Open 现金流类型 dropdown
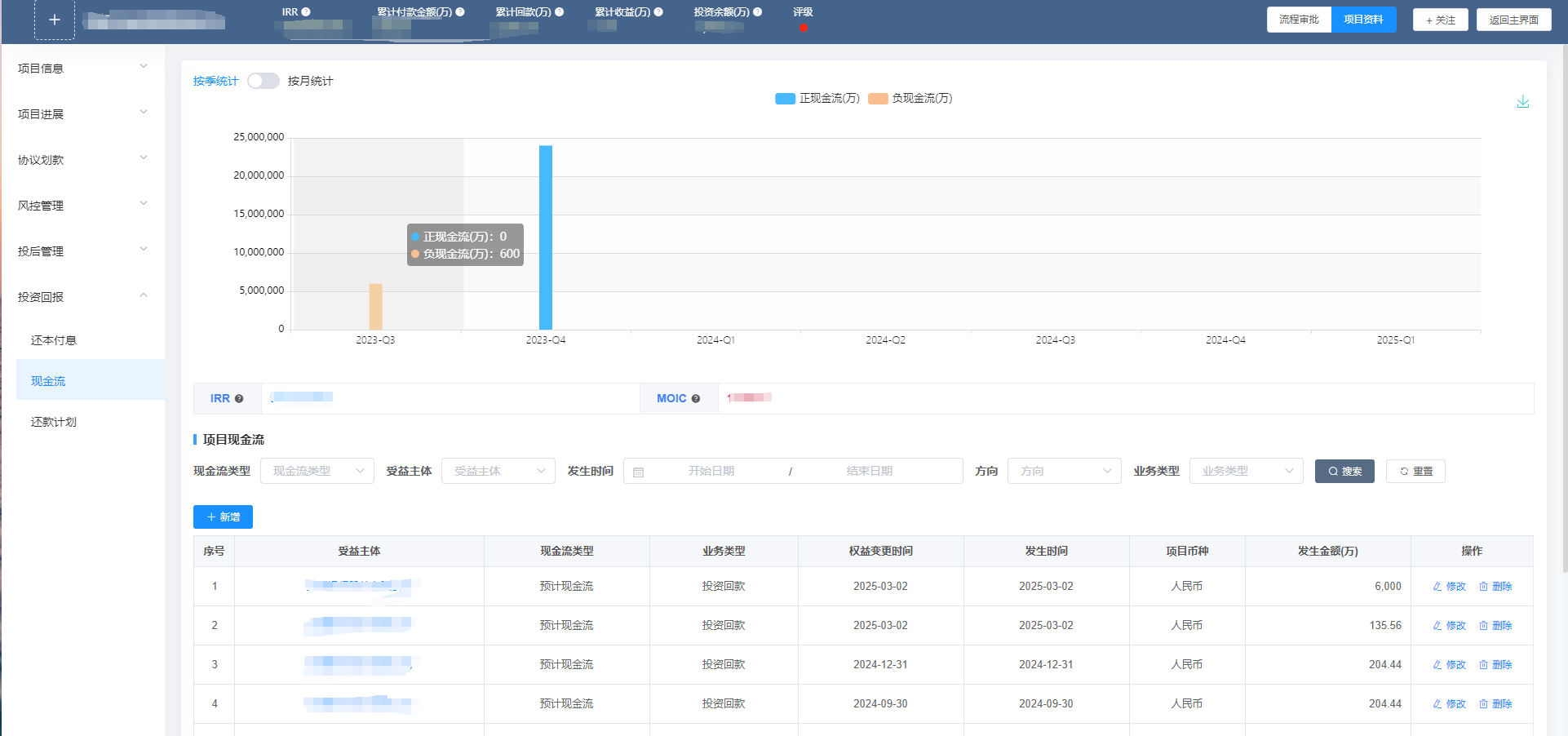 (x=317, y=471)
